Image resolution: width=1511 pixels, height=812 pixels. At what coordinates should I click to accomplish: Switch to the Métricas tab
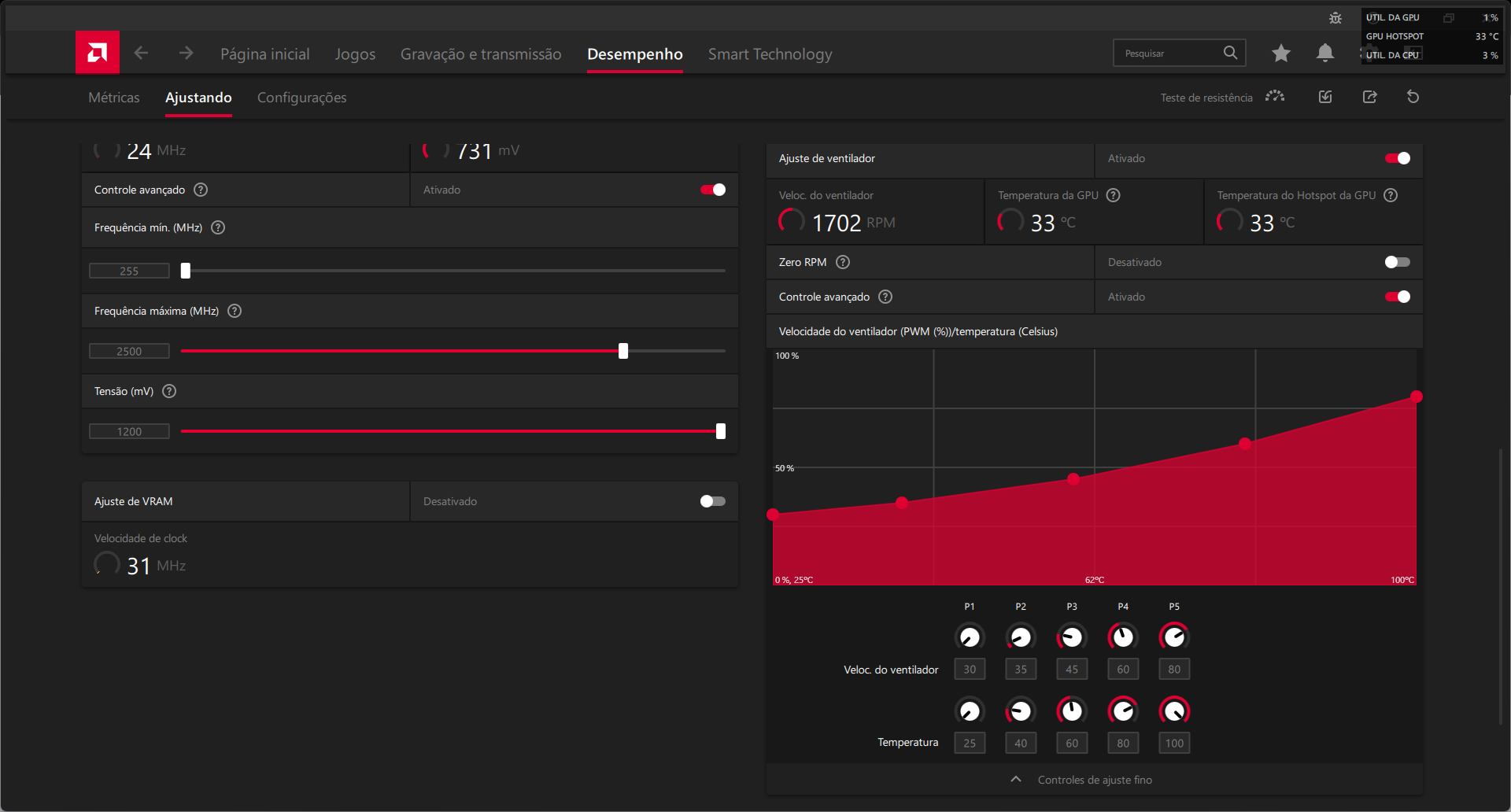[114, 98]
